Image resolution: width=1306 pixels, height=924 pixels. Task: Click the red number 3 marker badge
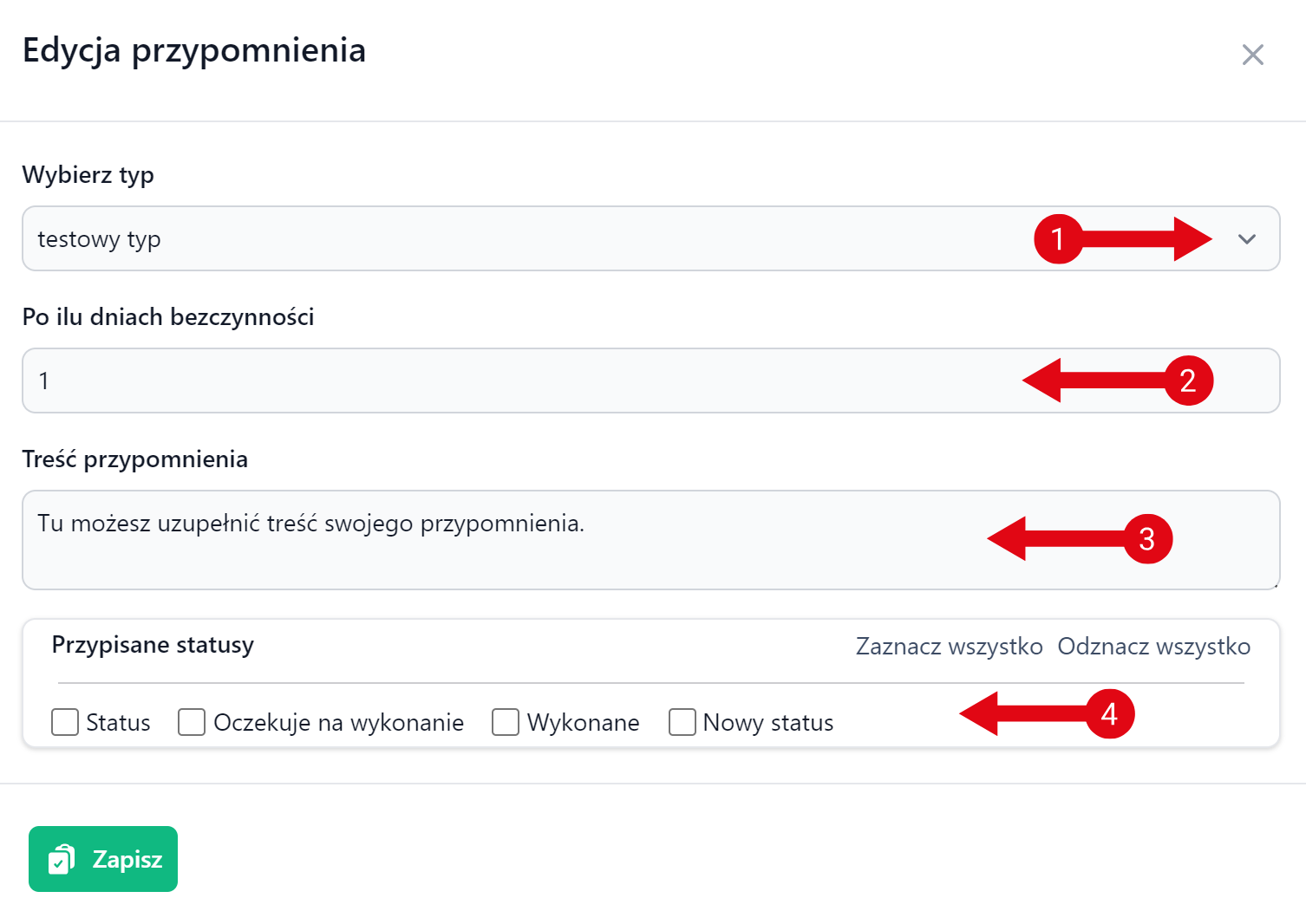pyautogui.click(x=1147, y=539)
